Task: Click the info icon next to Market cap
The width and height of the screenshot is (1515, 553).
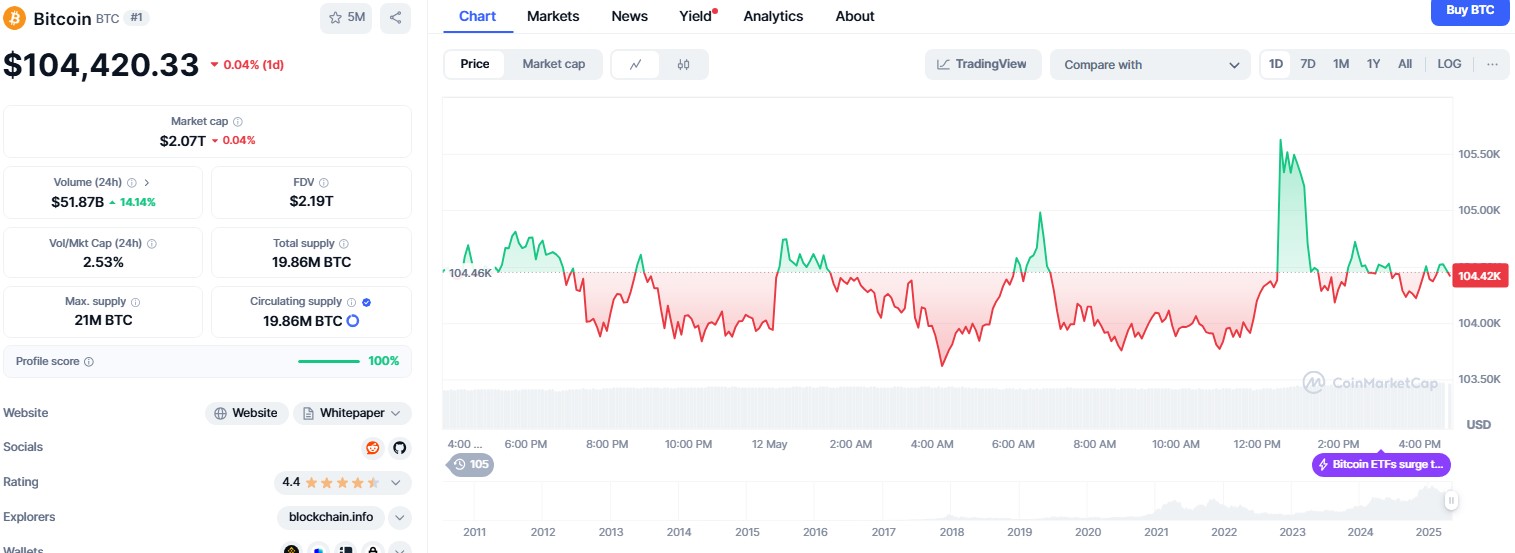Action: (x=238, y=121)
